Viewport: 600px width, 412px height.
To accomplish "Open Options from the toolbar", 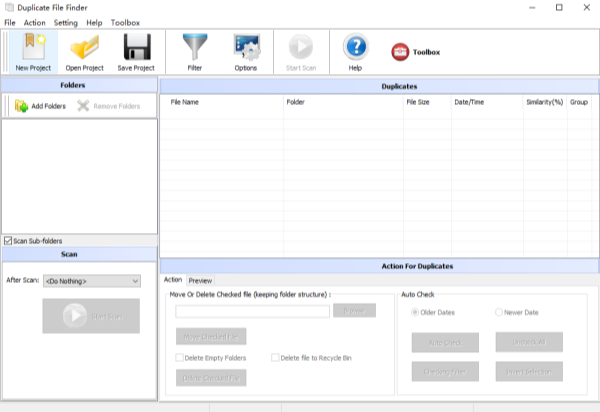I will [x=246, y=52].
